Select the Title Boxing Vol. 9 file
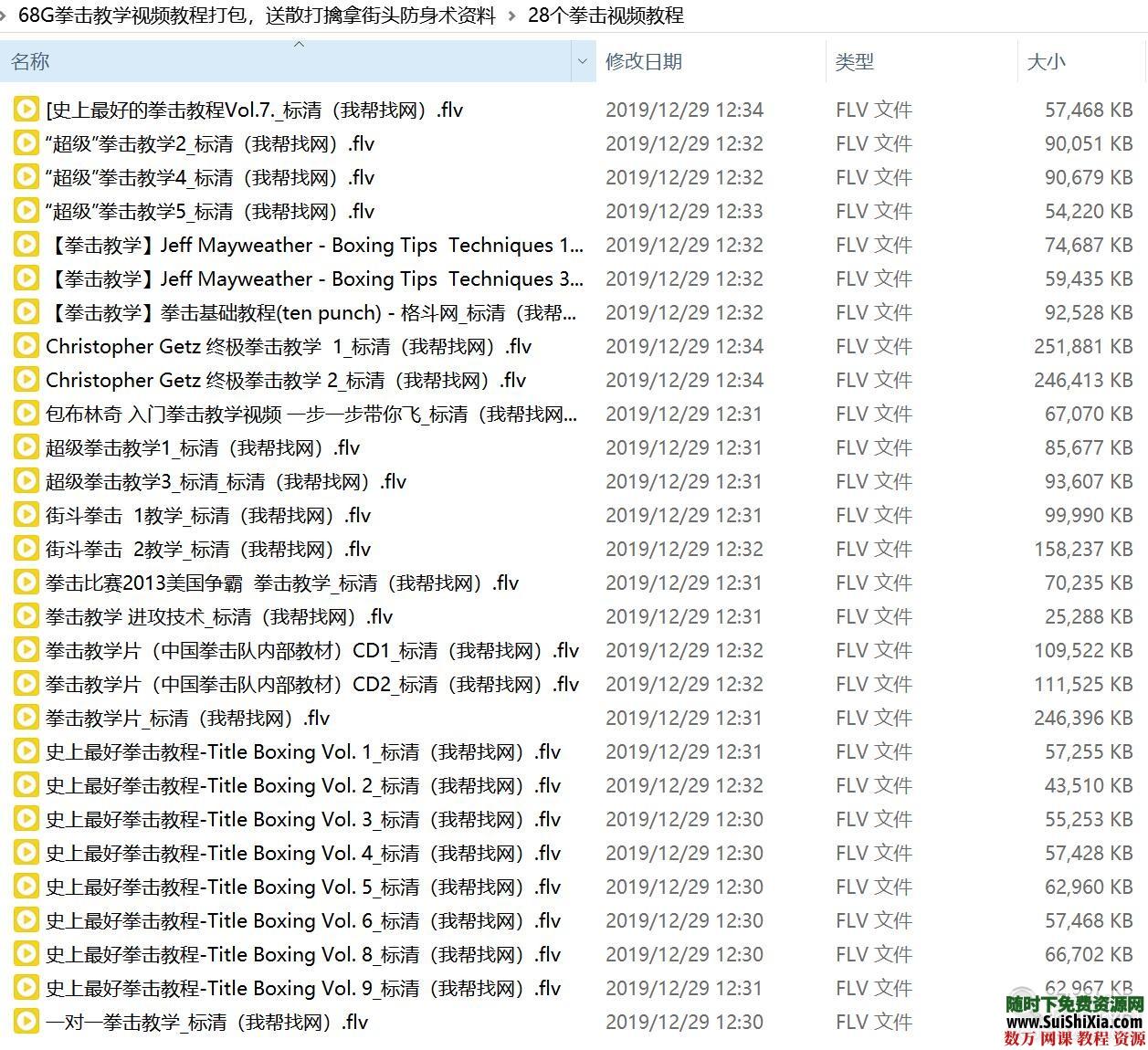Screen dimensions: 1148x1050 tap(302, 989)
